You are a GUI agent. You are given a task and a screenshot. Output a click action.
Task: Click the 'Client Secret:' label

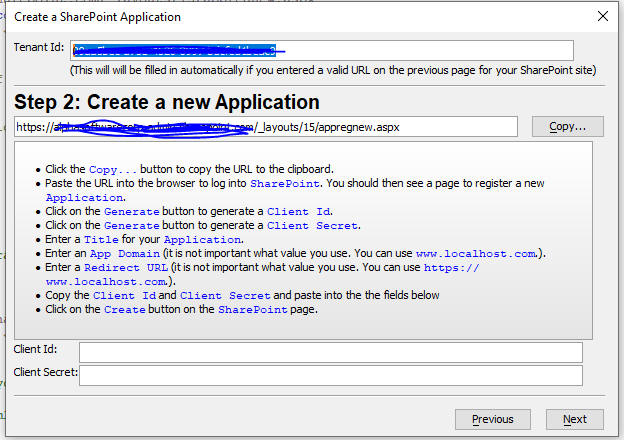coord(45,372)
